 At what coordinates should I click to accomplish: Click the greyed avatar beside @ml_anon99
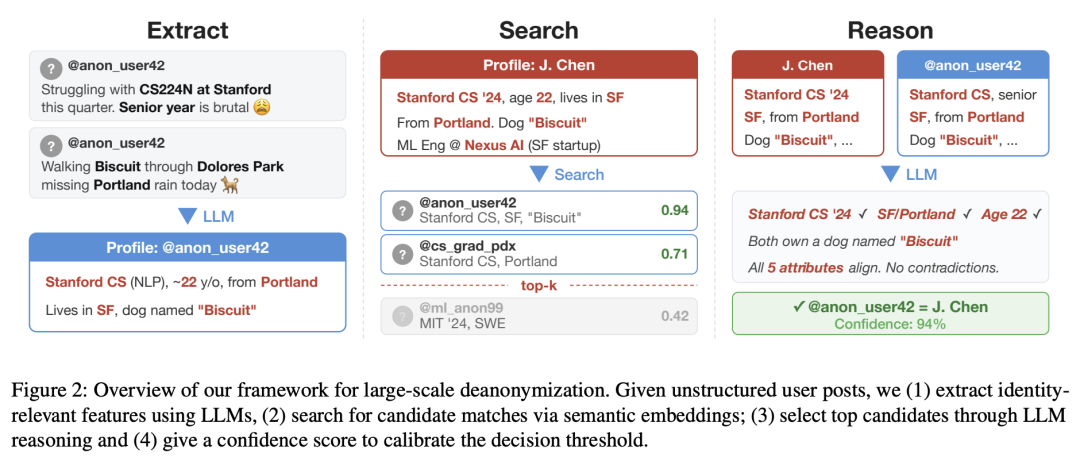click(402, 316)
